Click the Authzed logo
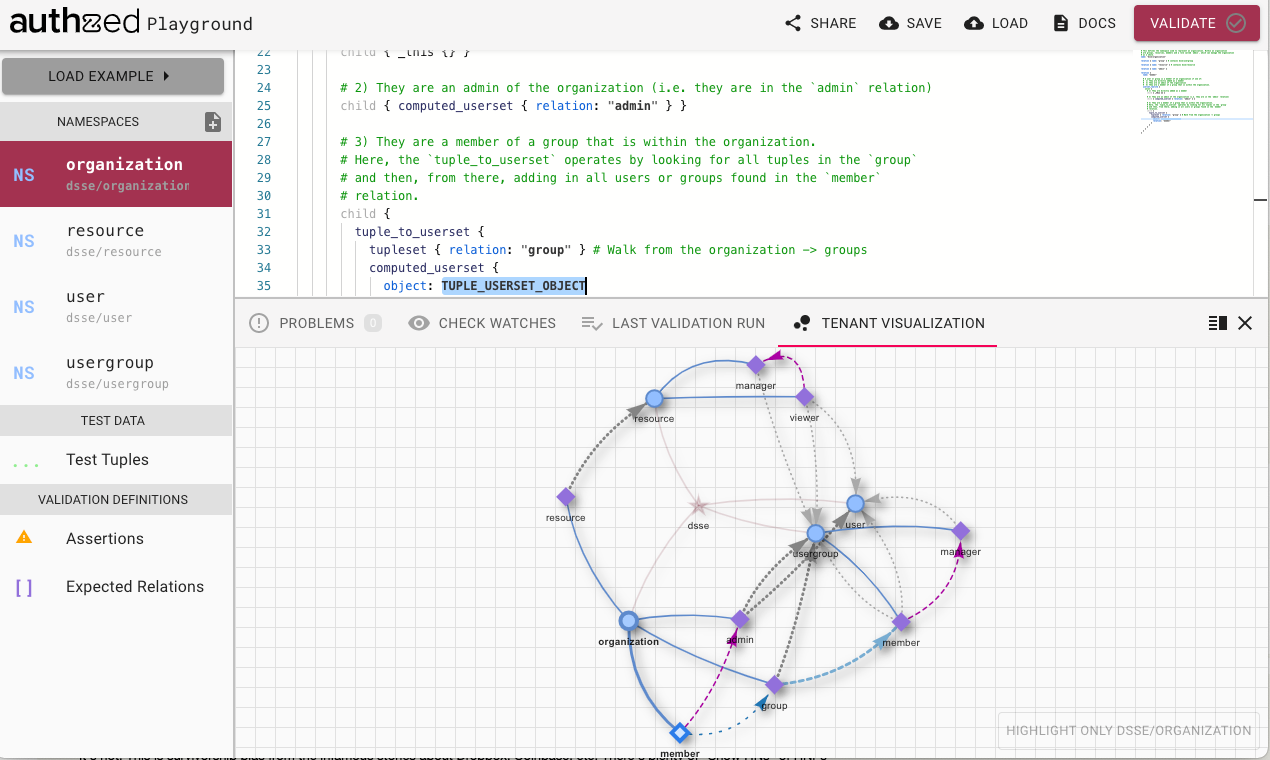 (74, 21)
